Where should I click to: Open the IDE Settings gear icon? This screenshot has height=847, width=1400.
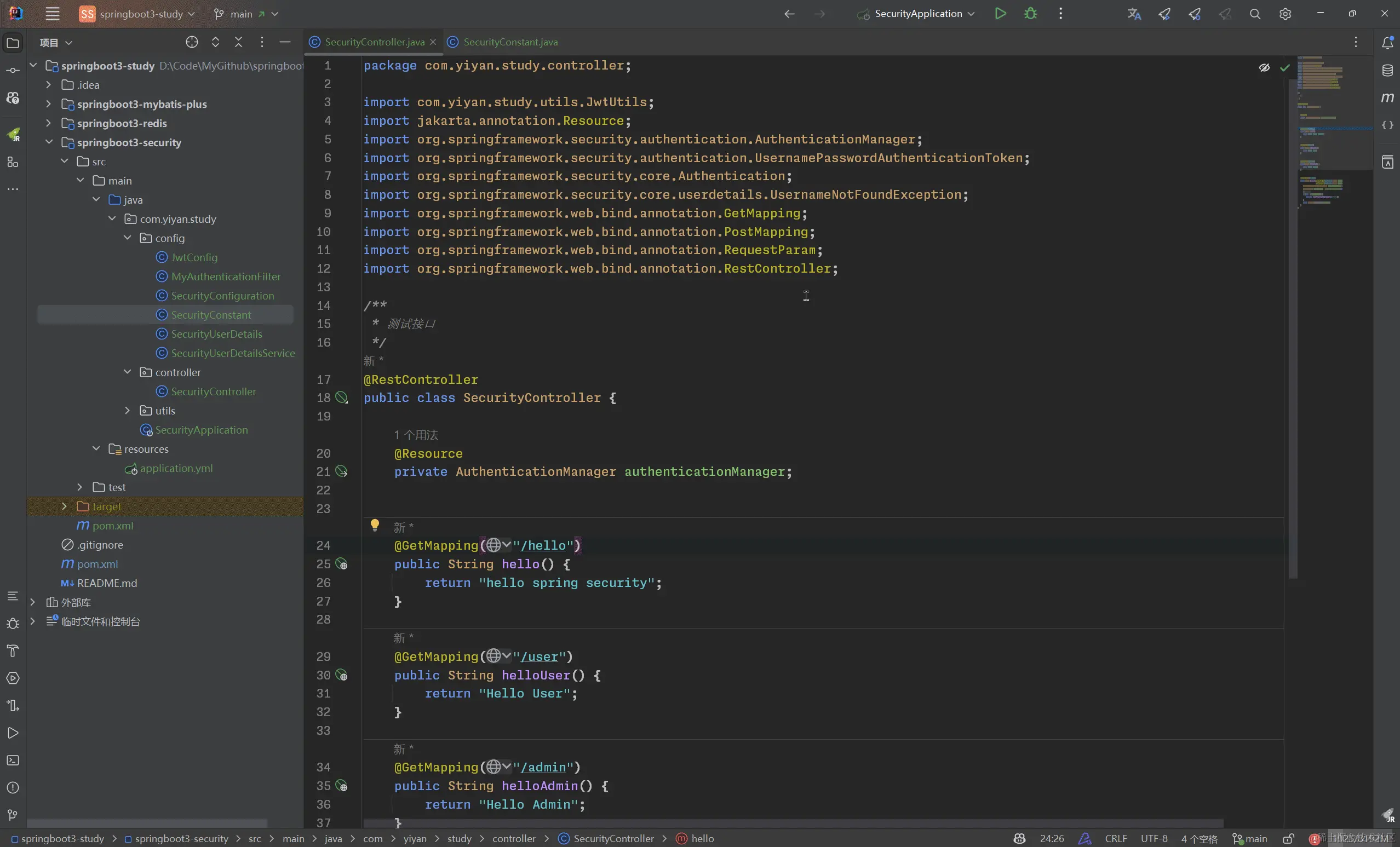pyautogui.click(x=1285, y=14)
